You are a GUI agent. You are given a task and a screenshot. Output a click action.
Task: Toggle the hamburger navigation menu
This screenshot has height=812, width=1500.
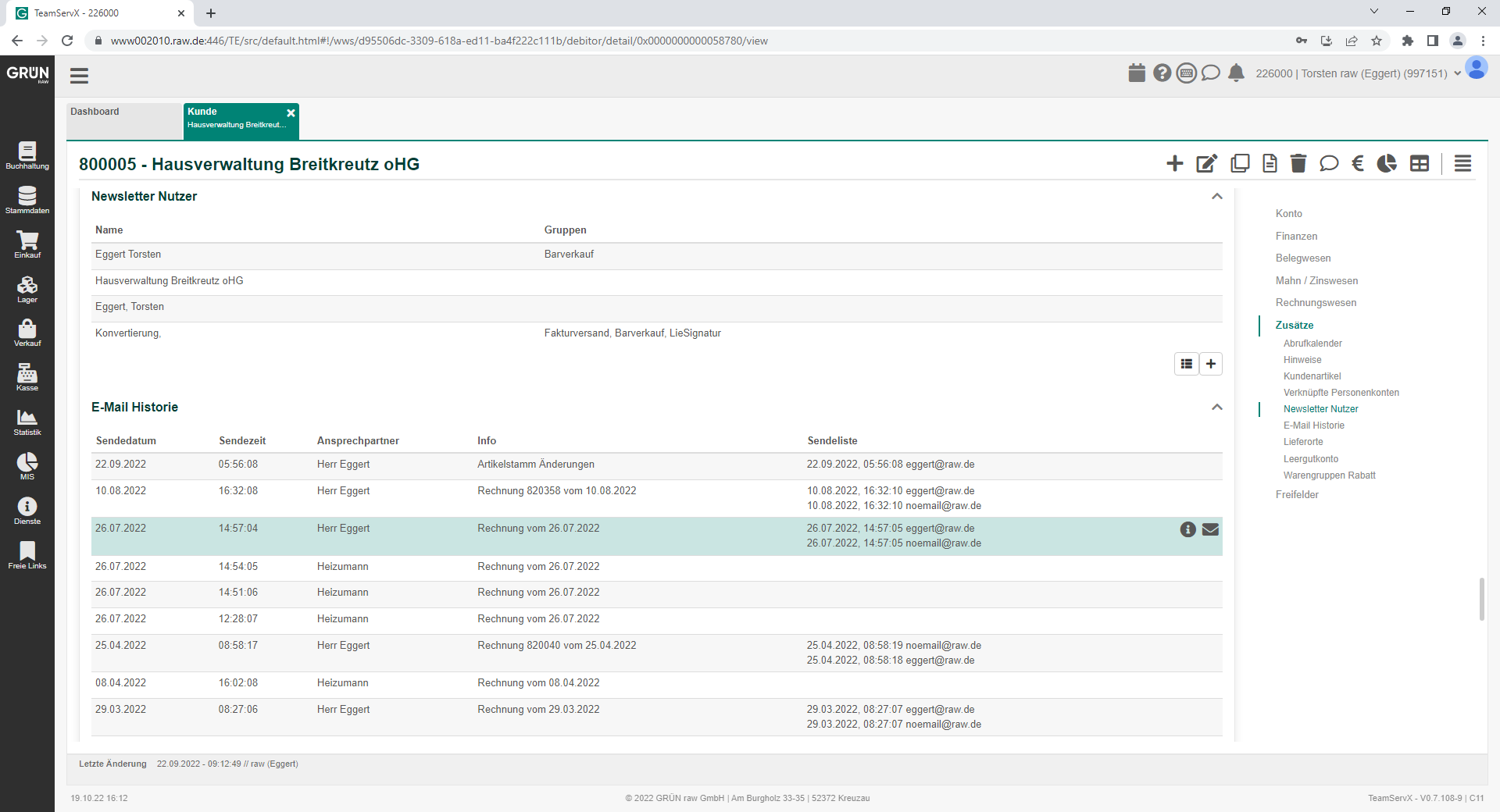point(79,76)
